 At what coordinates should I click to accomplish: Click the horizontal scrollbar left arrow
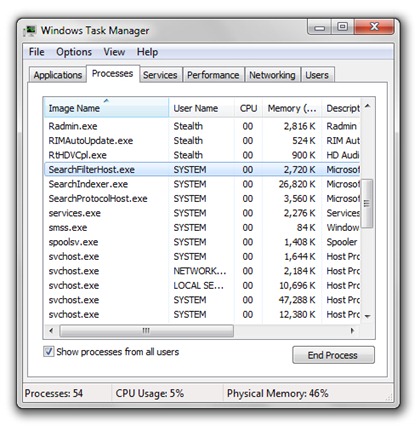pos(51,331)
